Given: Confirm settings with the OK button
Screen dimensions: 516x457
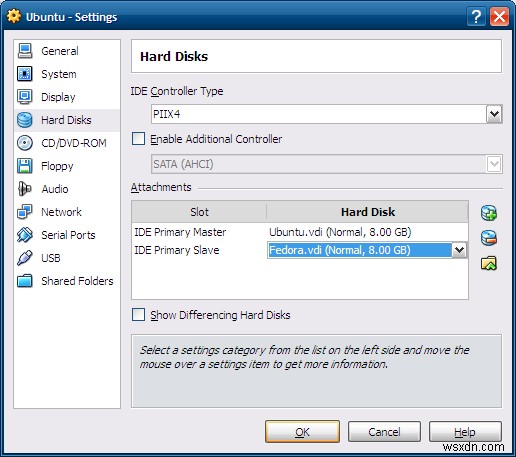Looking at the screenshot, I should click(302, 432).
